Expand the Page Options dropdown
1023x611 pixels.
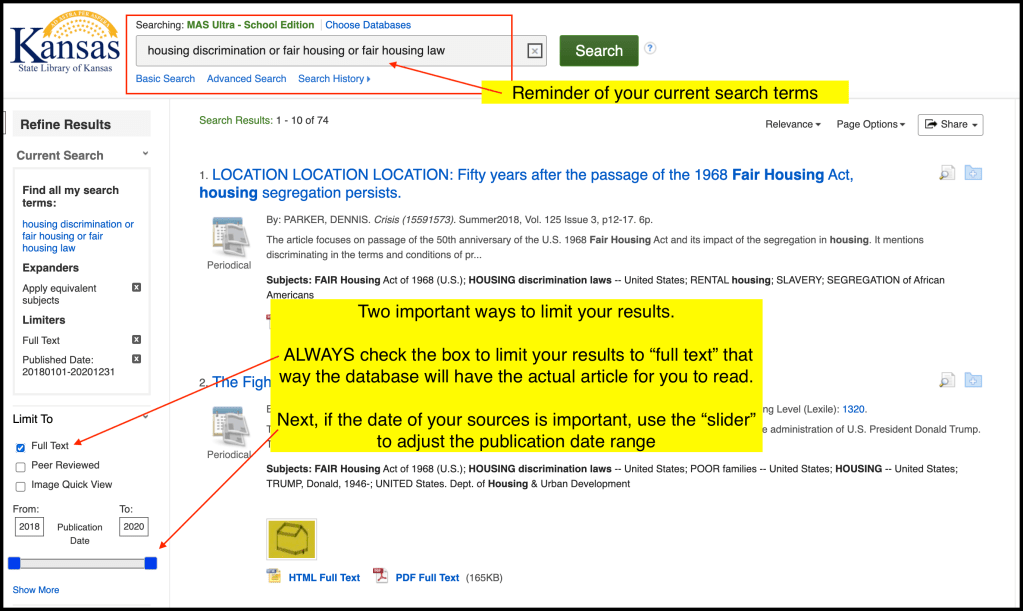868,124
